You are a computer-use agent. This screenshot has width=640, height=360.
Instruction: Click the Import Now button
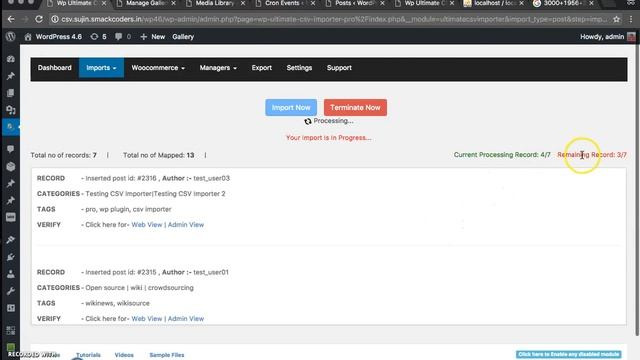click(291, 107)
